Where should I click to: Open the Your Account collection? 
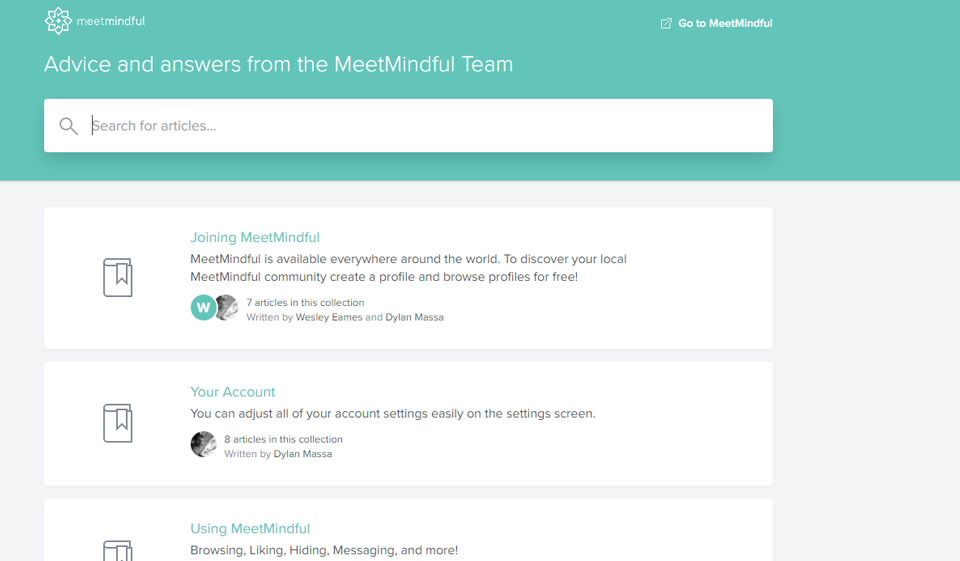233,392
